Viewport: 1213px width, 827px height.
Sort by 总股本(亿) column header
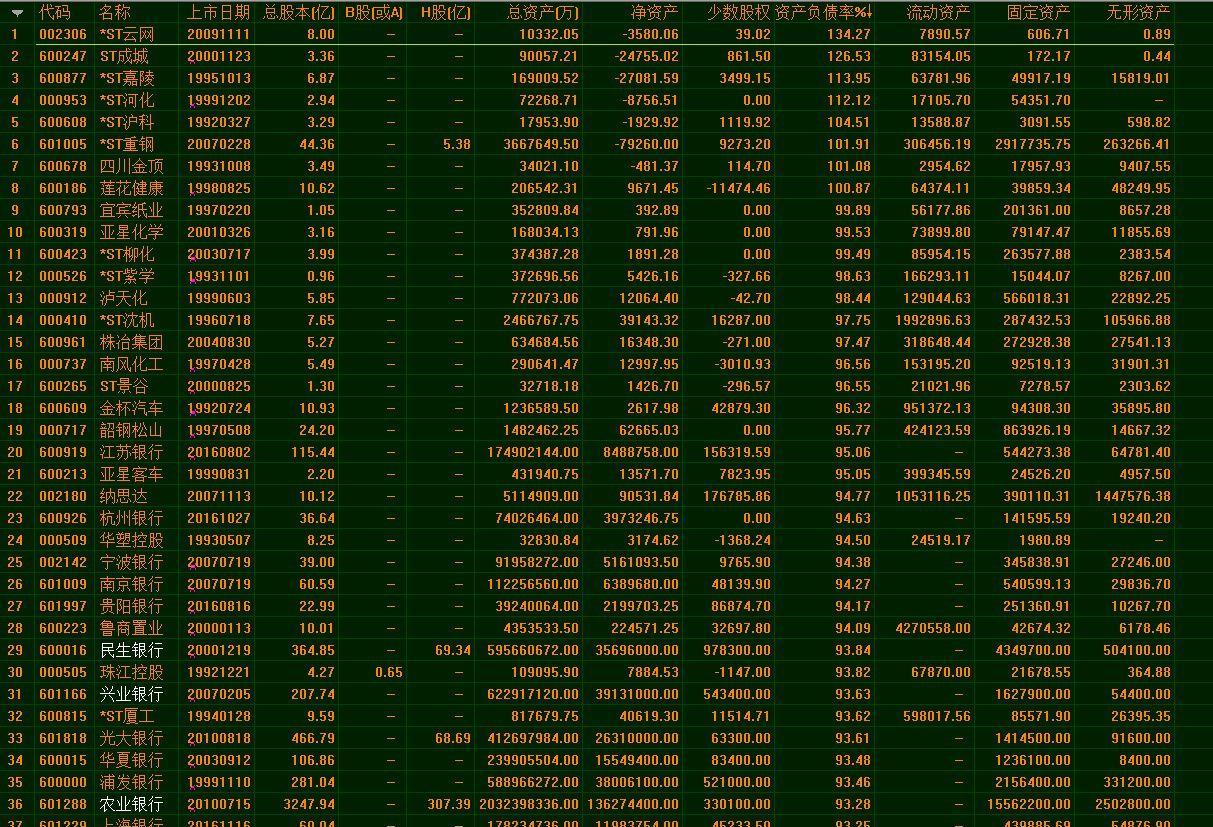pos(299,12)
